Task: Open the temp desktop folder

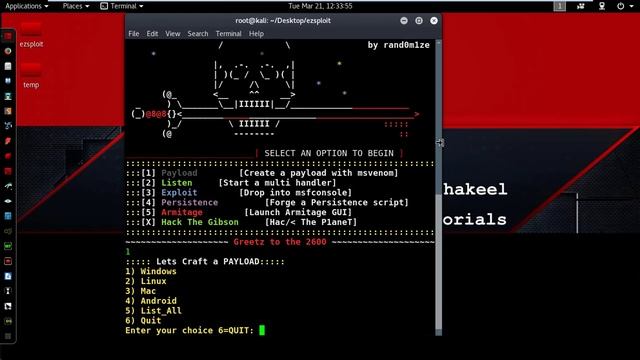Action: tap(31, 76)
